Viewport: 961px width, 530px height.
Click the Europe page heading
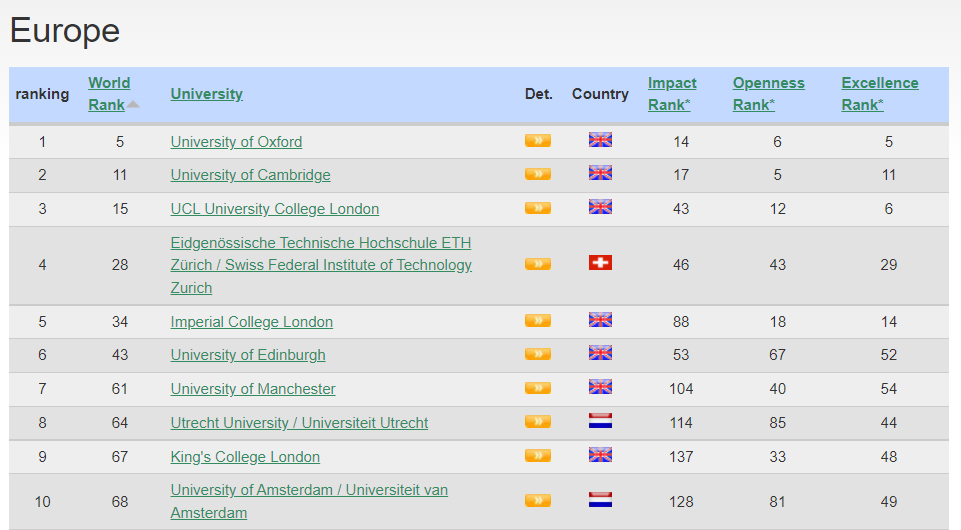pos(65,31)
